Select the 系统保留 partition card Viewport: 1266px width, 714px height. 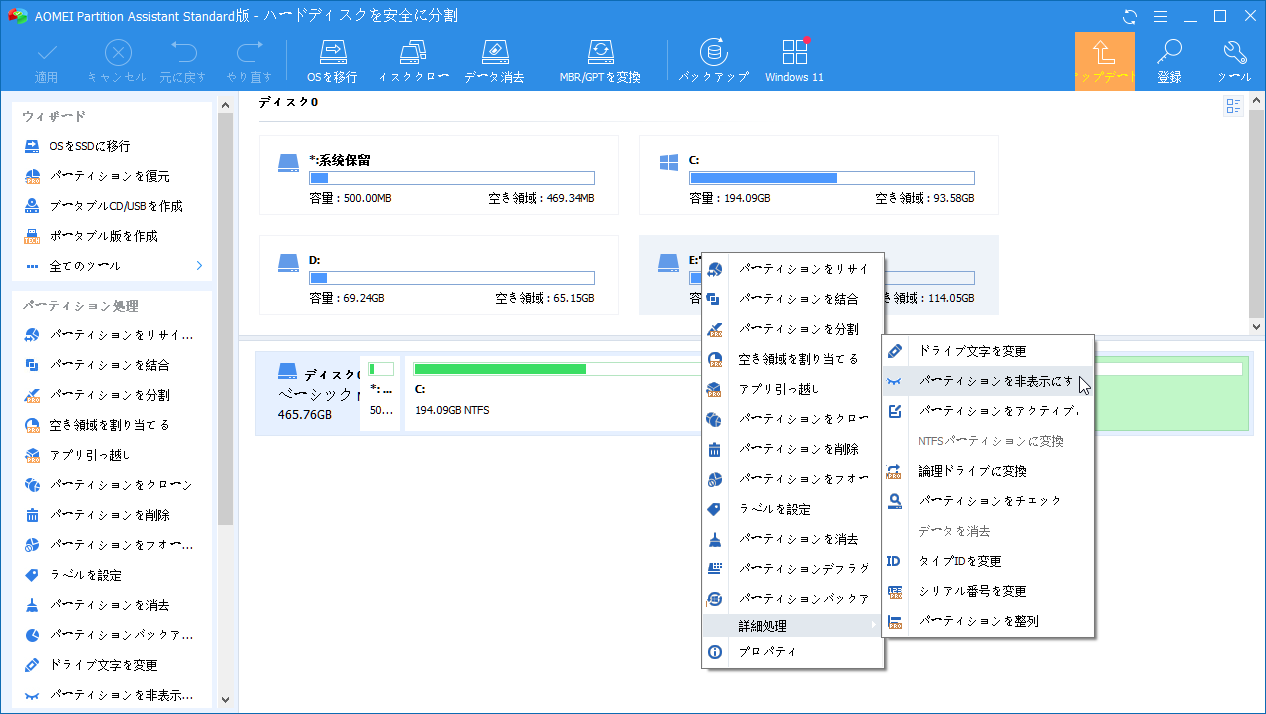tap(438, 175)
